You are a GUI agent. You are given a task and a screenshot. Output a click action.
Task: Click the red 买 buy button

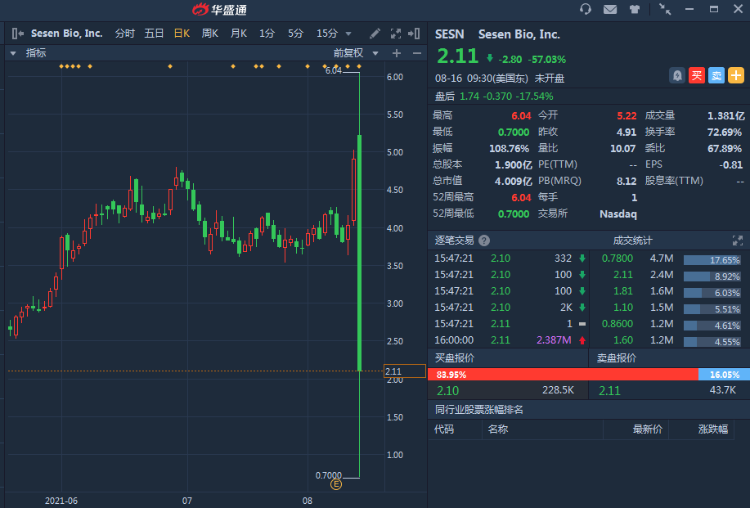697,75
